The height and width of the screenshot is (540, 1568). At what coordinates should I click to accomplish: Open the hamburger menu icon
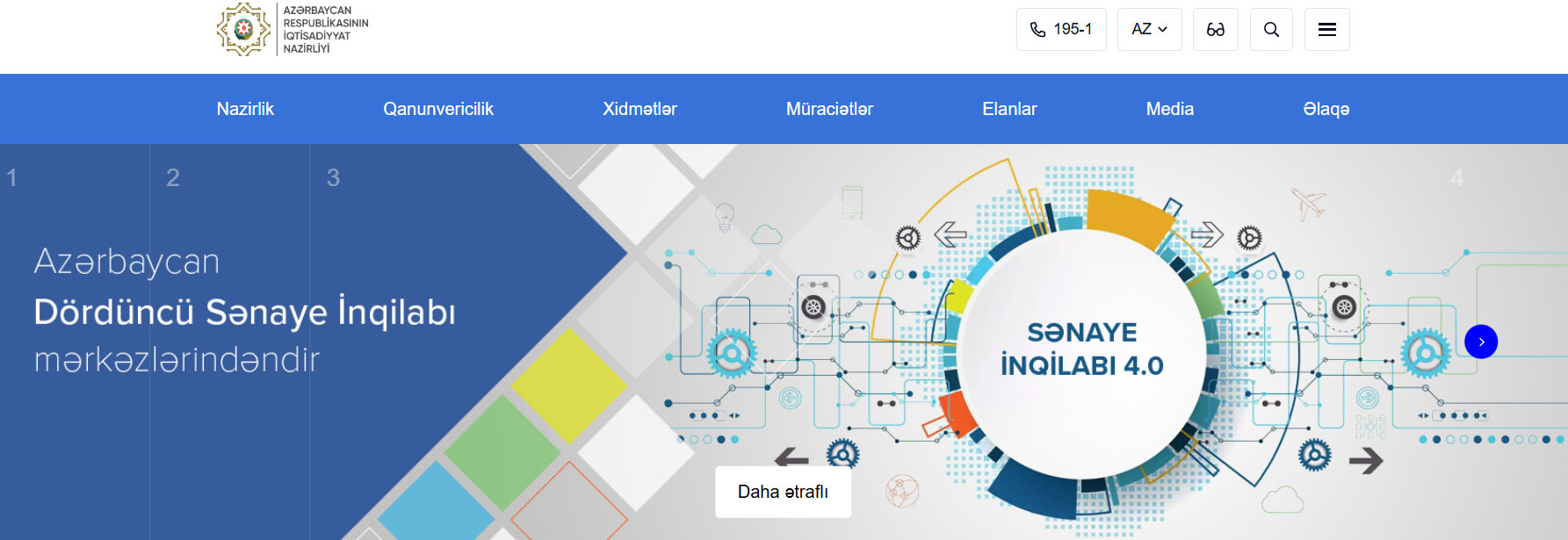point(1327,30)
